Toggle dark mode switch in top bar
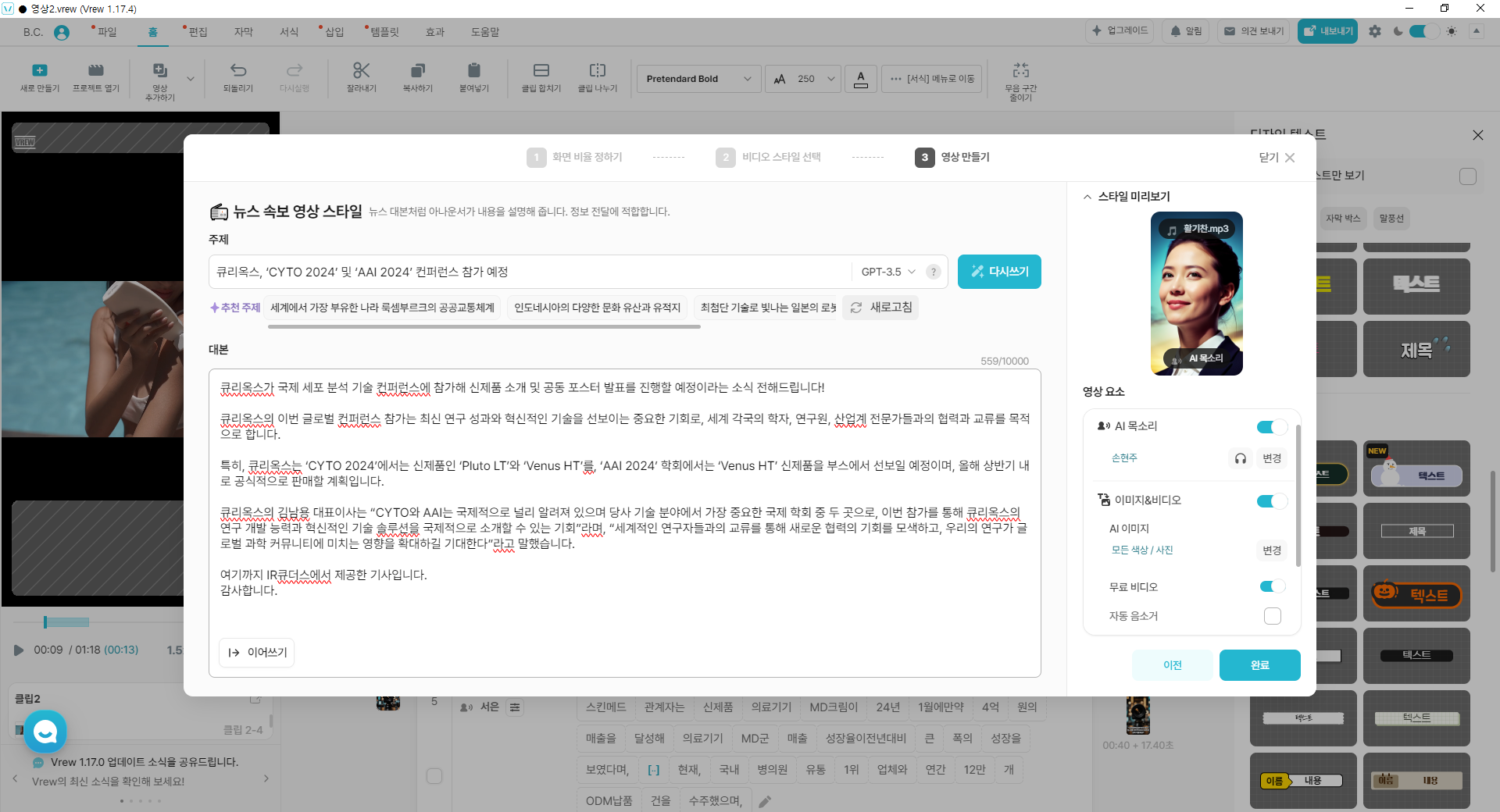 coord(1423,31)
